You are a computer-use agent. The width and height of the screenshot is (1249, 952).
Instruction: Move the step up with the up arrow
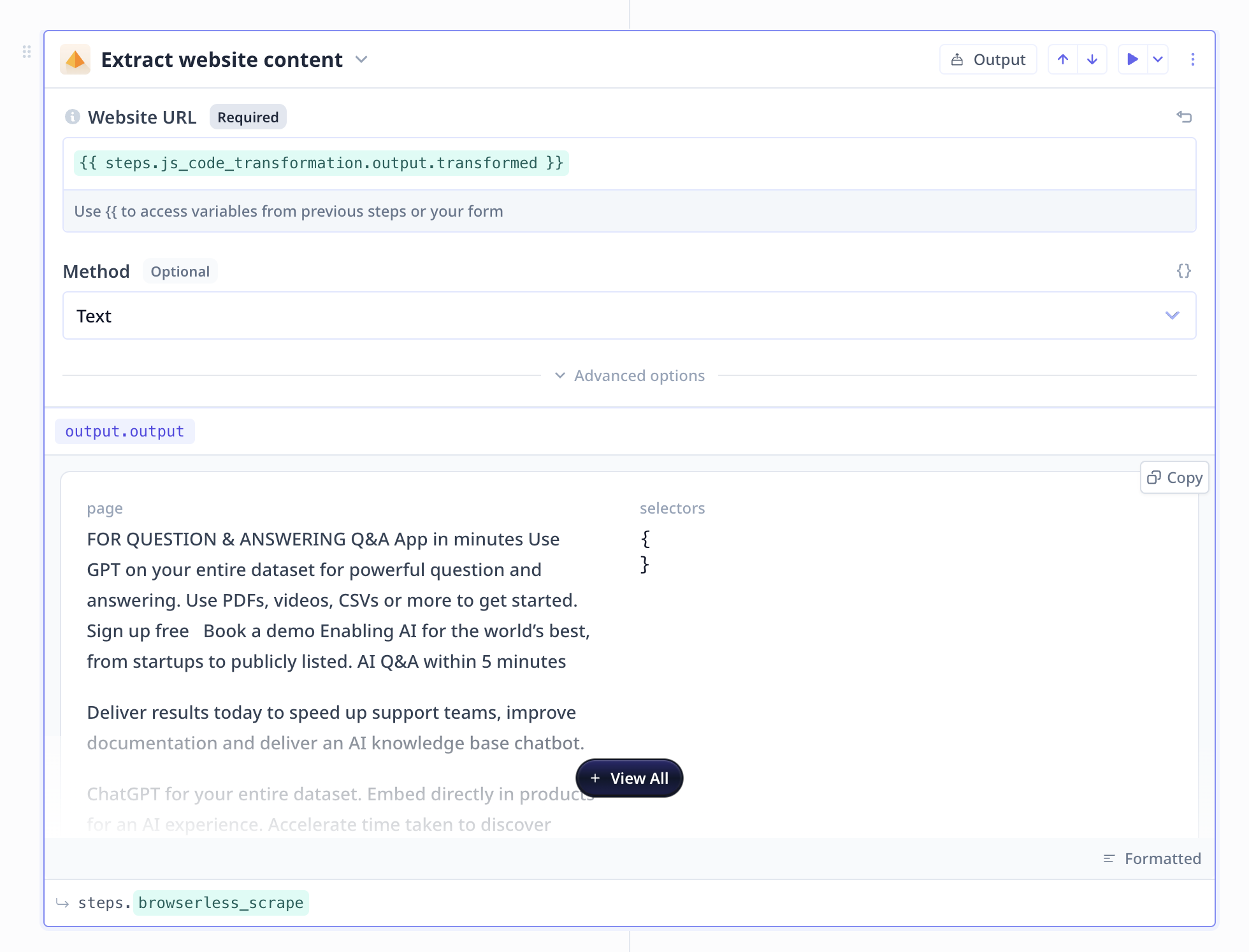coord(1062,59)
